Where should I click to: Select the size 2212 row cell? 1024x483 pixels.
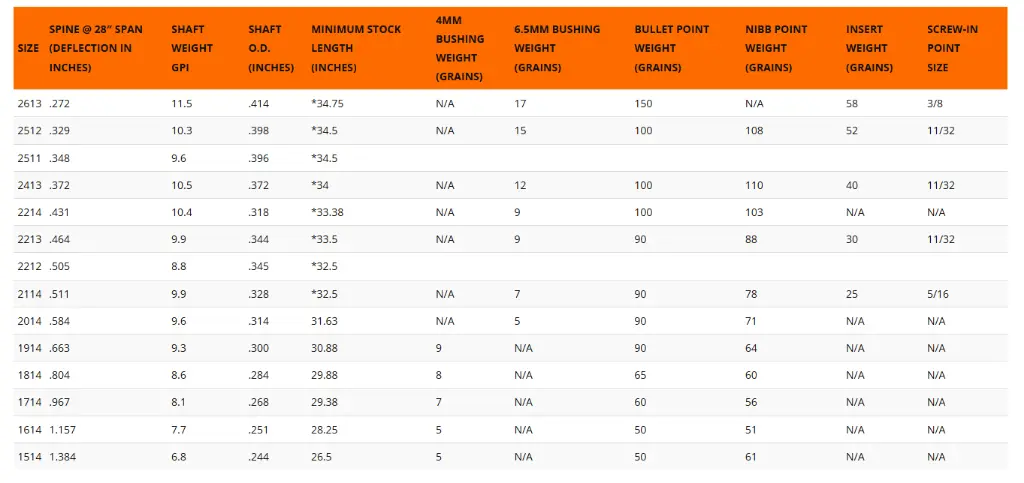[x=29, y=267]
